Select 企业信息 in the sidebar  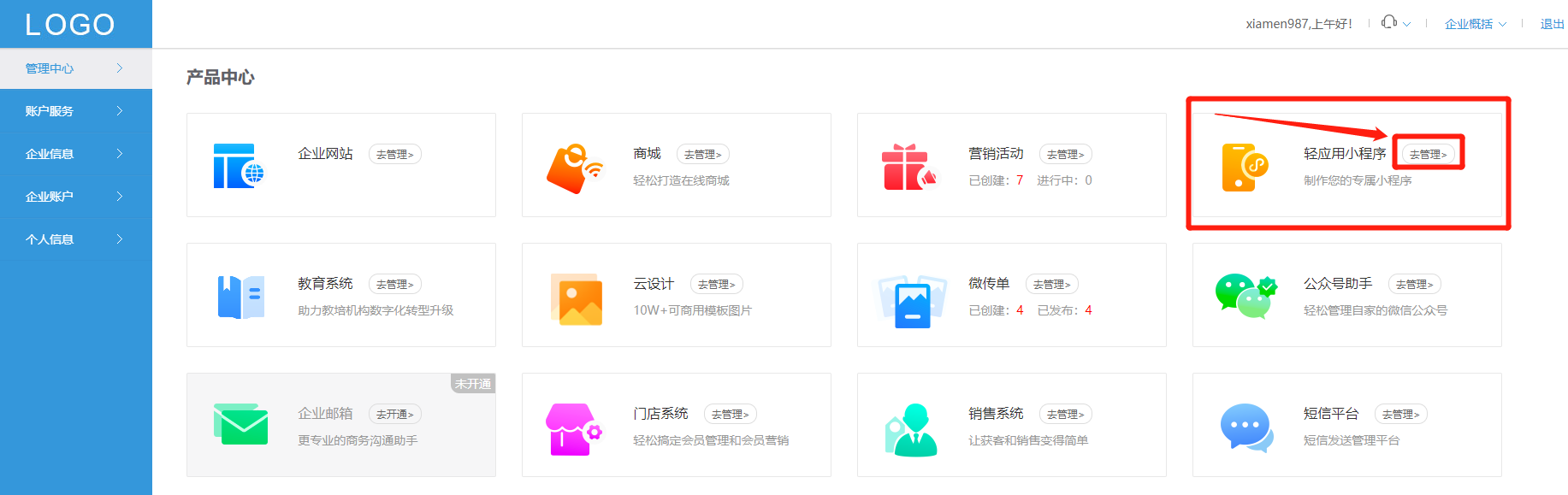76,154
